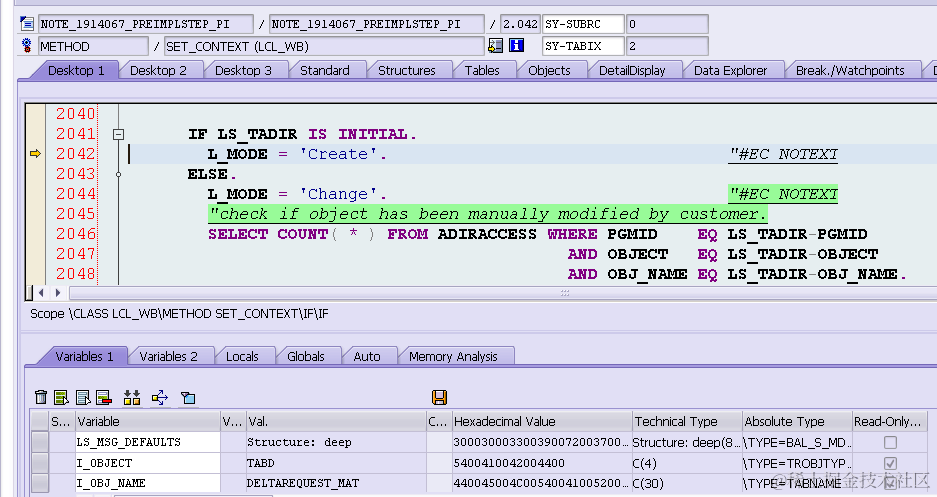Image resolution: width=937 pixels, height=497 pixels.
Task: Select row of variable LS_MSG_DEFAULTS
Action: [40, 443]
